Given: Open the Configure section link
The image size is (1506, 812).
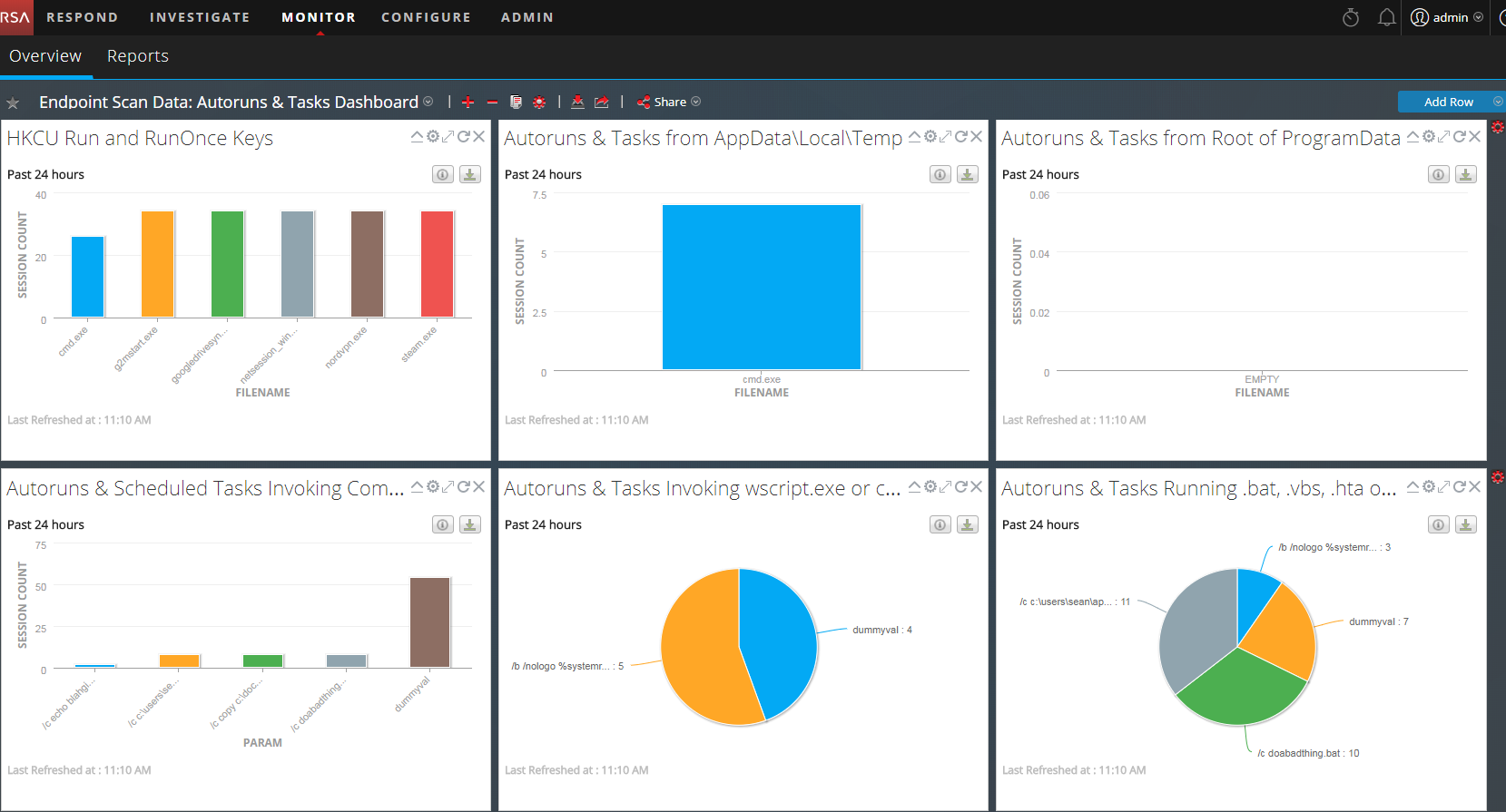Looking at the screenshot, I should click(426, 17).
